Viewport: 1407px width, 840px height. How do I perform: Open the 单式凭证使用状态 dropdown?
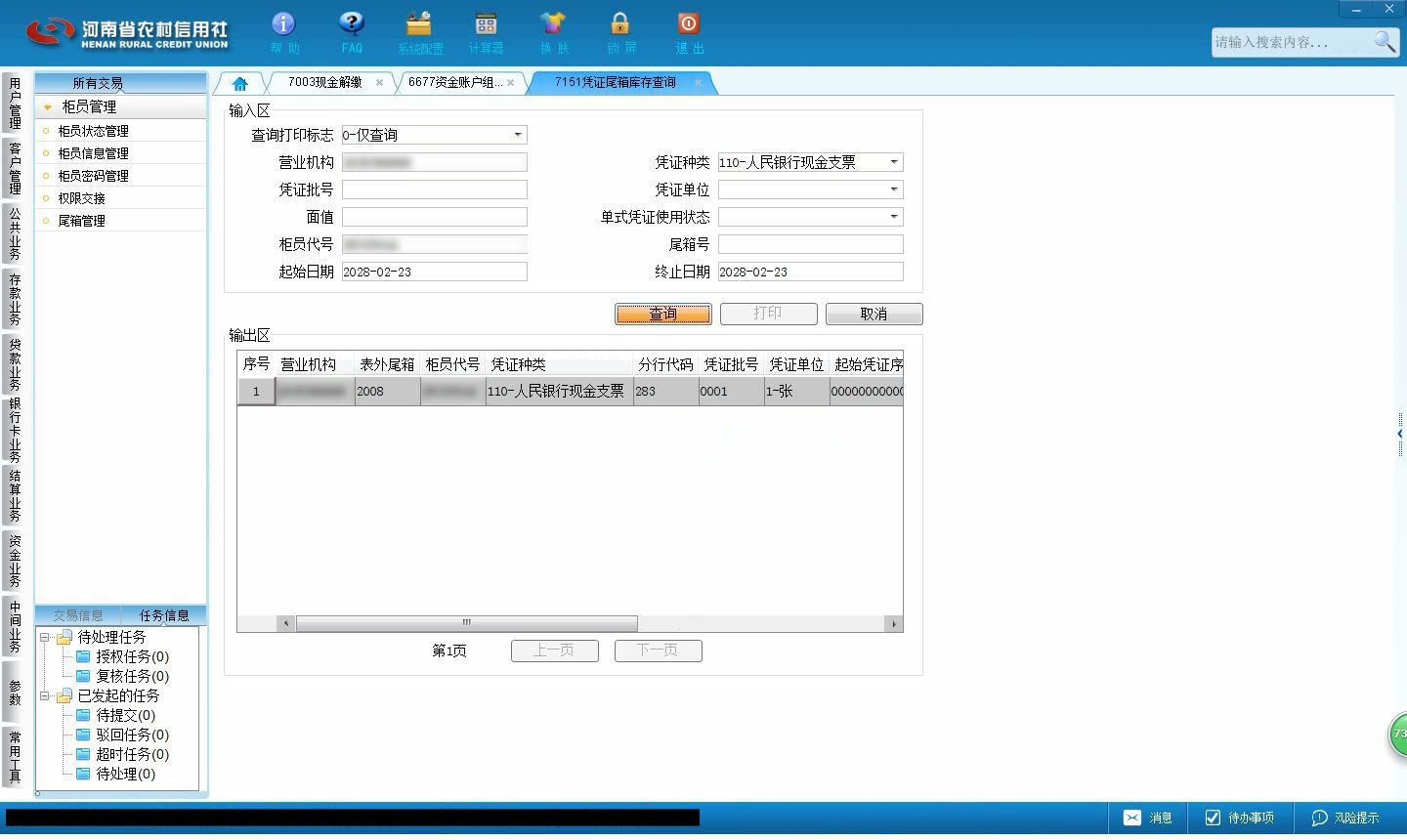click(894, 217)
